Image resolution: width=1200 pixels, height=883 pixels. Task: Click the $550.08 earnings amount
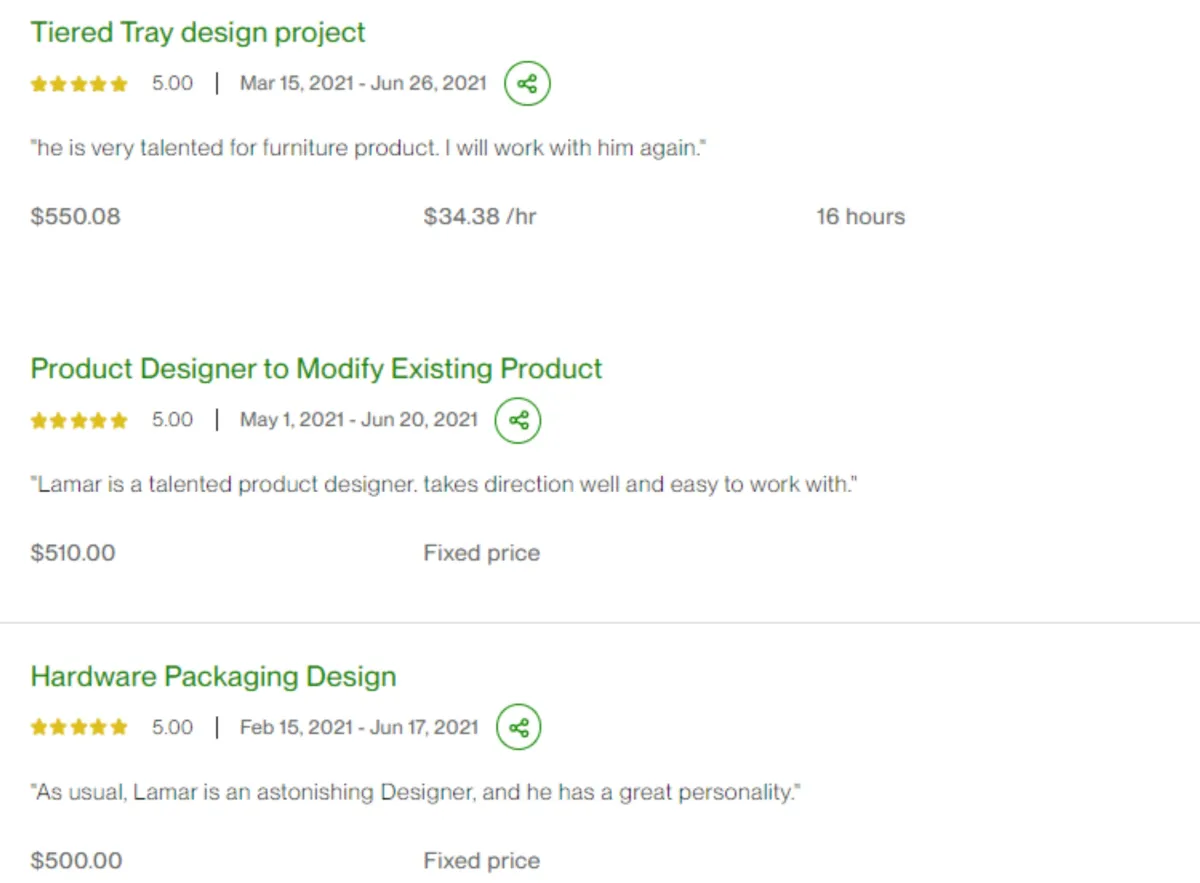(75, 217)
